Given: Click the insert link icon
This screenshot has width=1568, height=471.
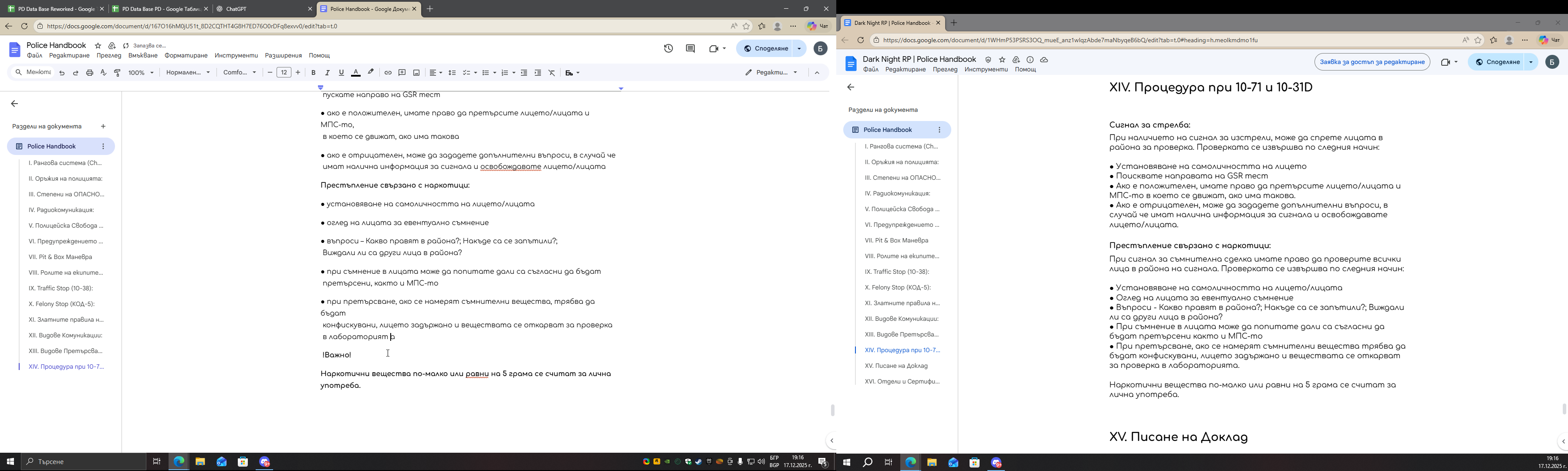Looking at the screenshot, I should tap(388, 73).
